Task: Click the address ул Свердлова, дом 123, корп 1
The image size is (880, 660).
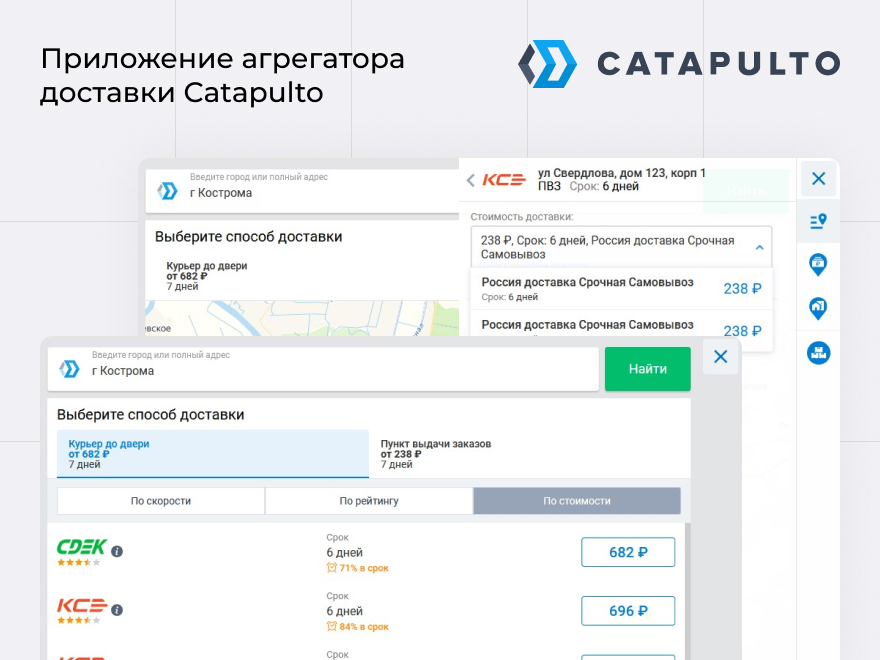Action: (621, 173)
